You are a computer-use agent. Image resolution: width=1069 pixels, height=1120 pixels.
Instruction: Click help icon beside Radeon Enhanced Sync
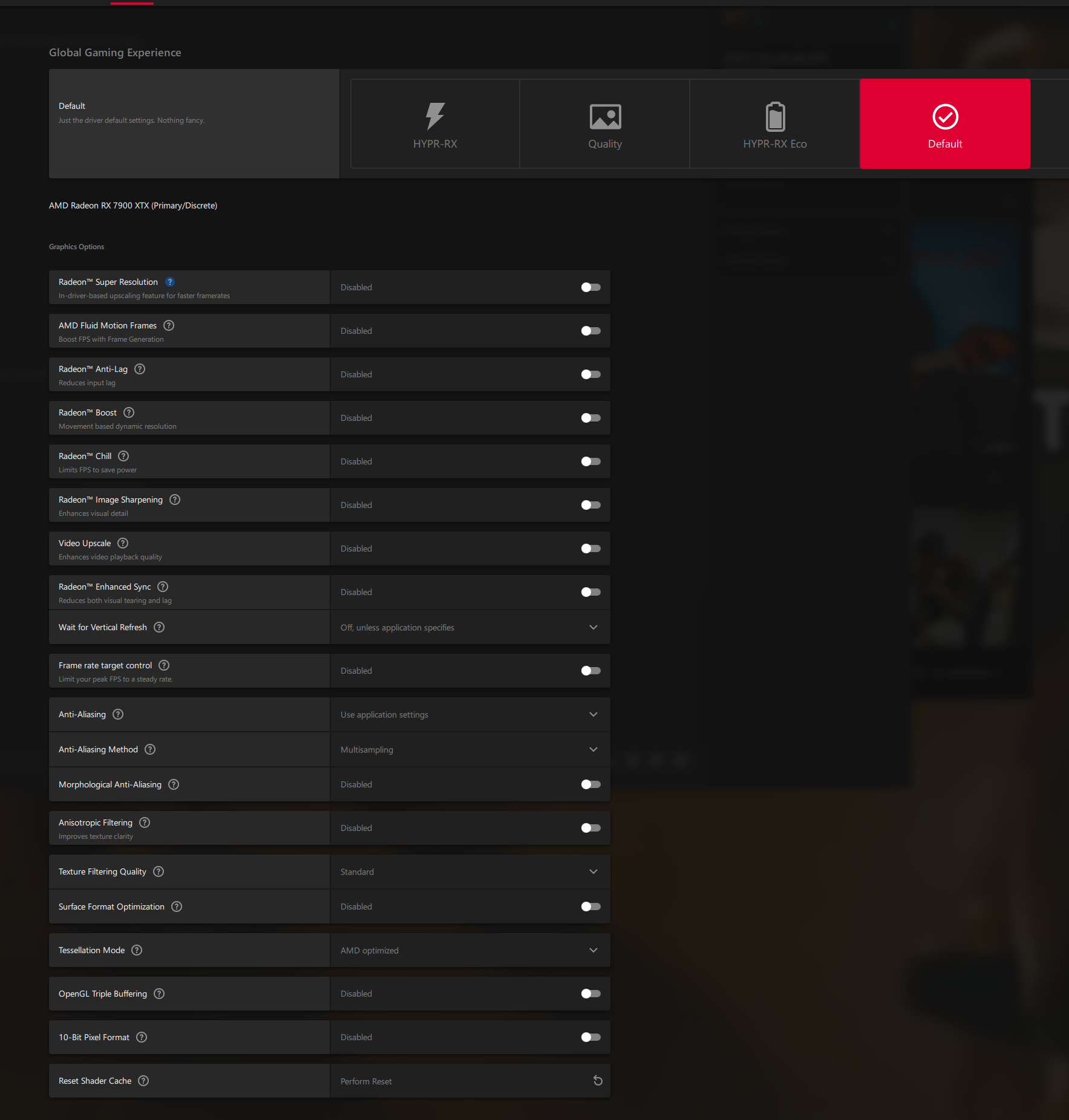163,587
